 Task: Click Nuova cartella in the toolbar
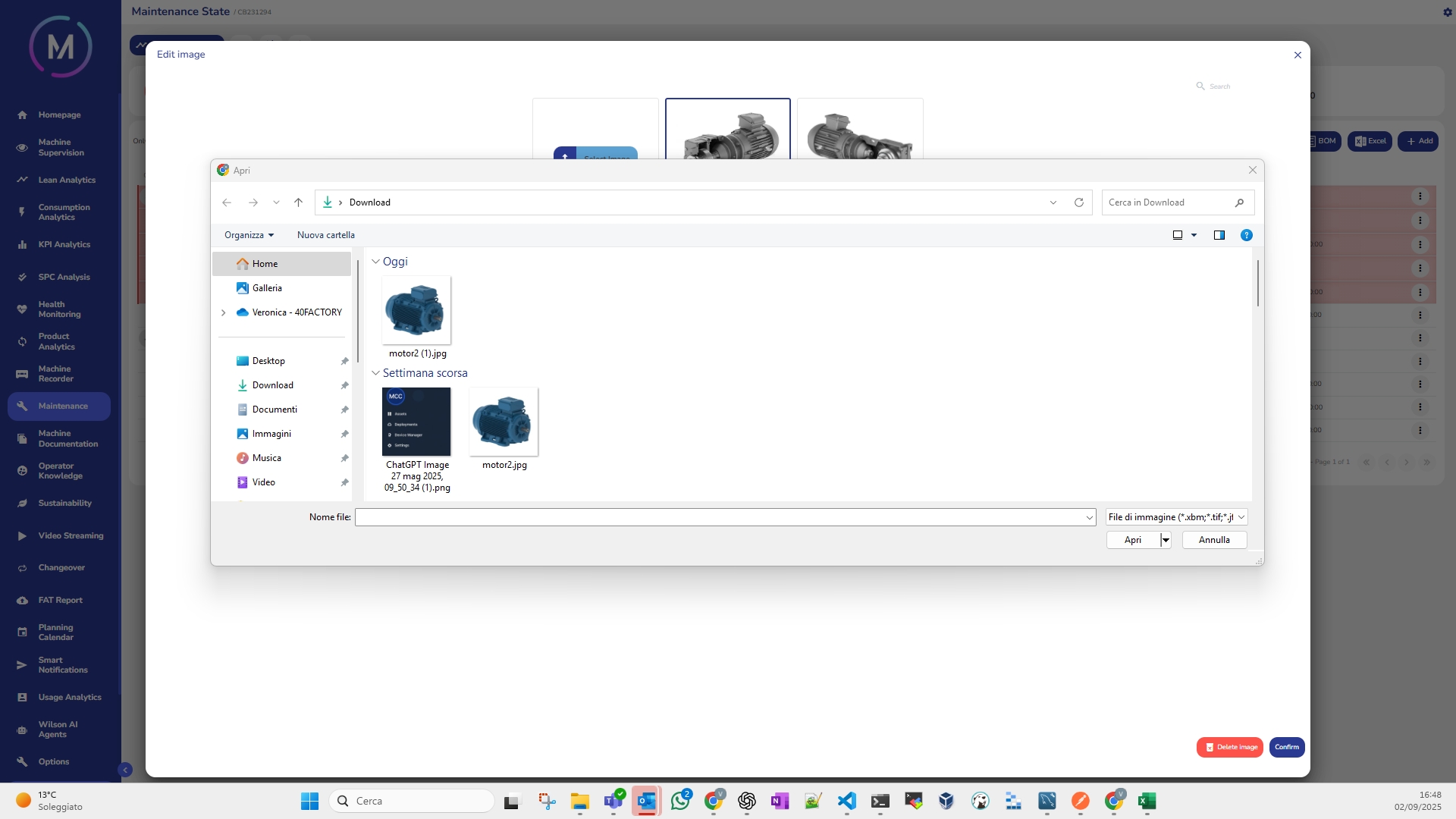click(x=325, y=235)
